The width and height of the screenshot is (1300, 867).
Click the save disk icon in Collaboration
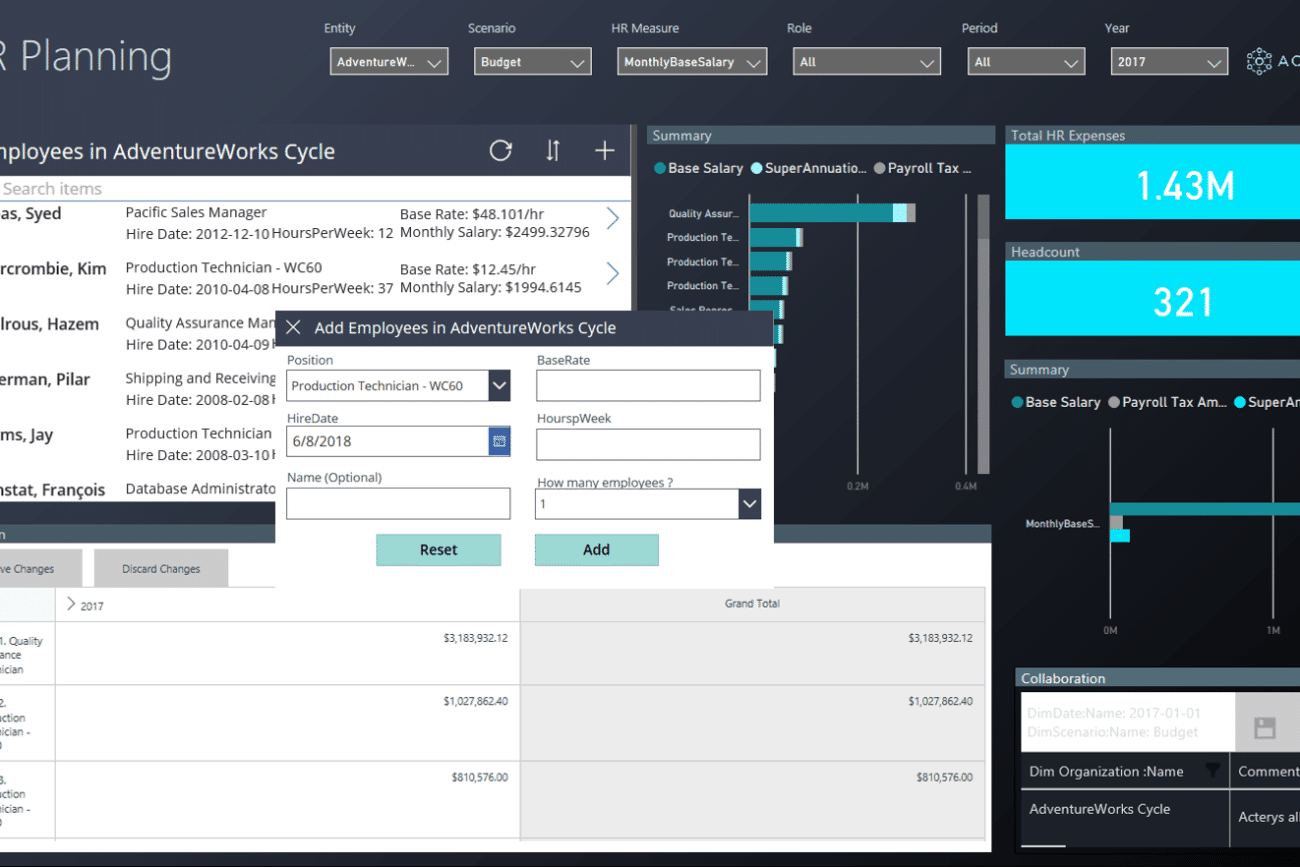1265,728
